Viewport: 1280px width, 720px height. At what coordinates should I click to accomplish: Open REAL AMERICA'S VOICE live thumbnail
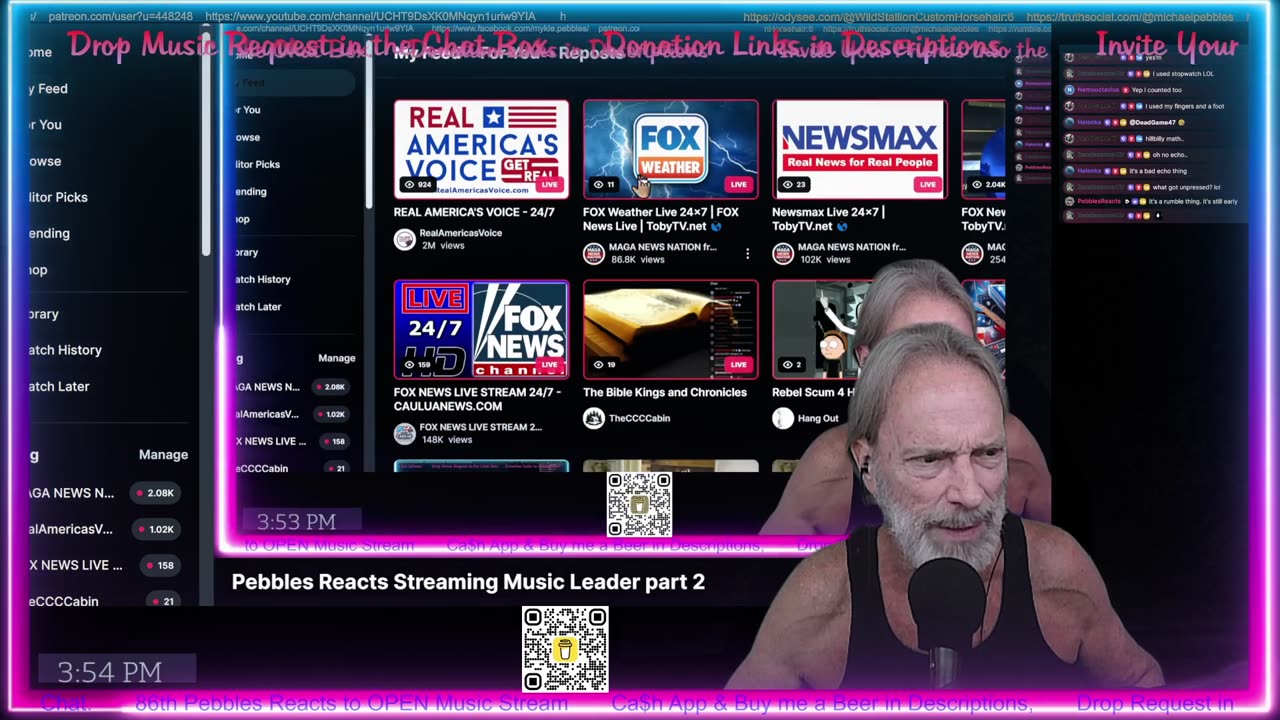pos(481,149)
